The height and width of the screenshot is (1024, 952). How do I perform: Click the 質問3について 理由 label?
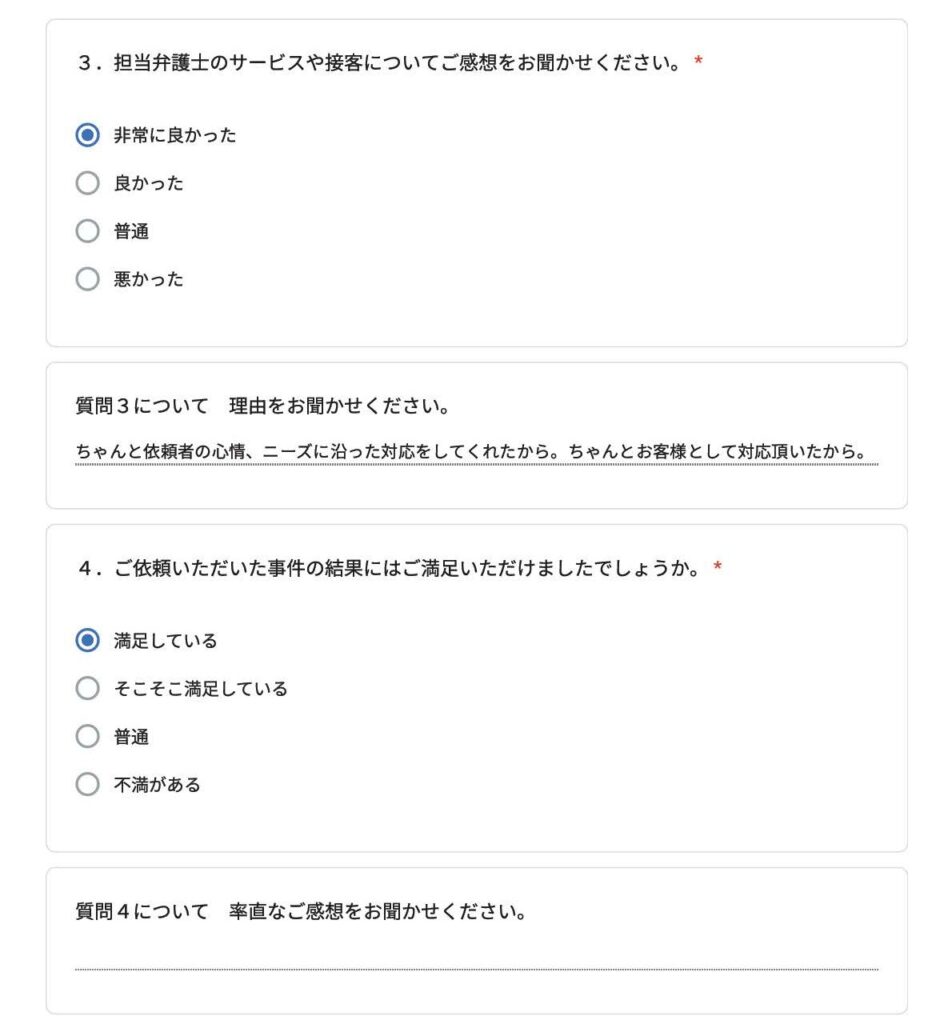click(x=263, y=406)
